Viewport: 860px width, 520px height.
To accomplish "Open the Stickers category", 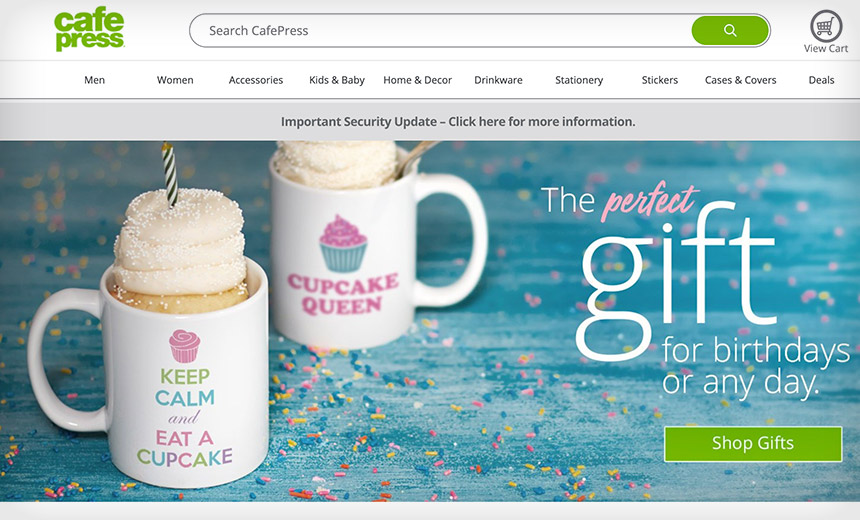I will click(660, 80).
